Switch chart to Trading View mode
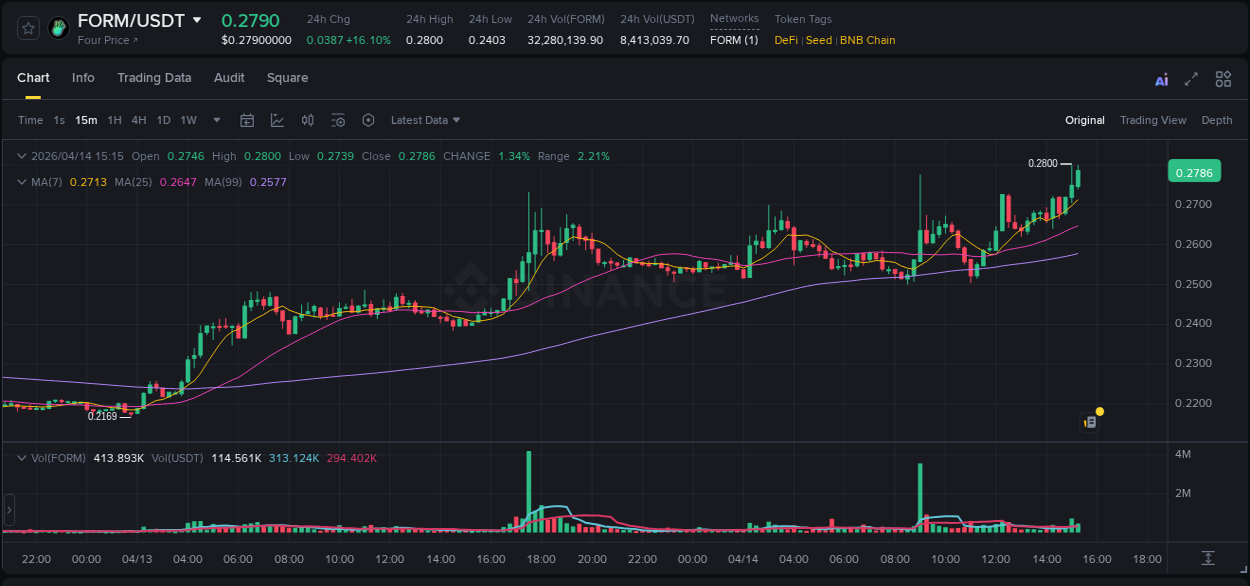This screenshot has height=586, width=1250. pos(1153,120)
